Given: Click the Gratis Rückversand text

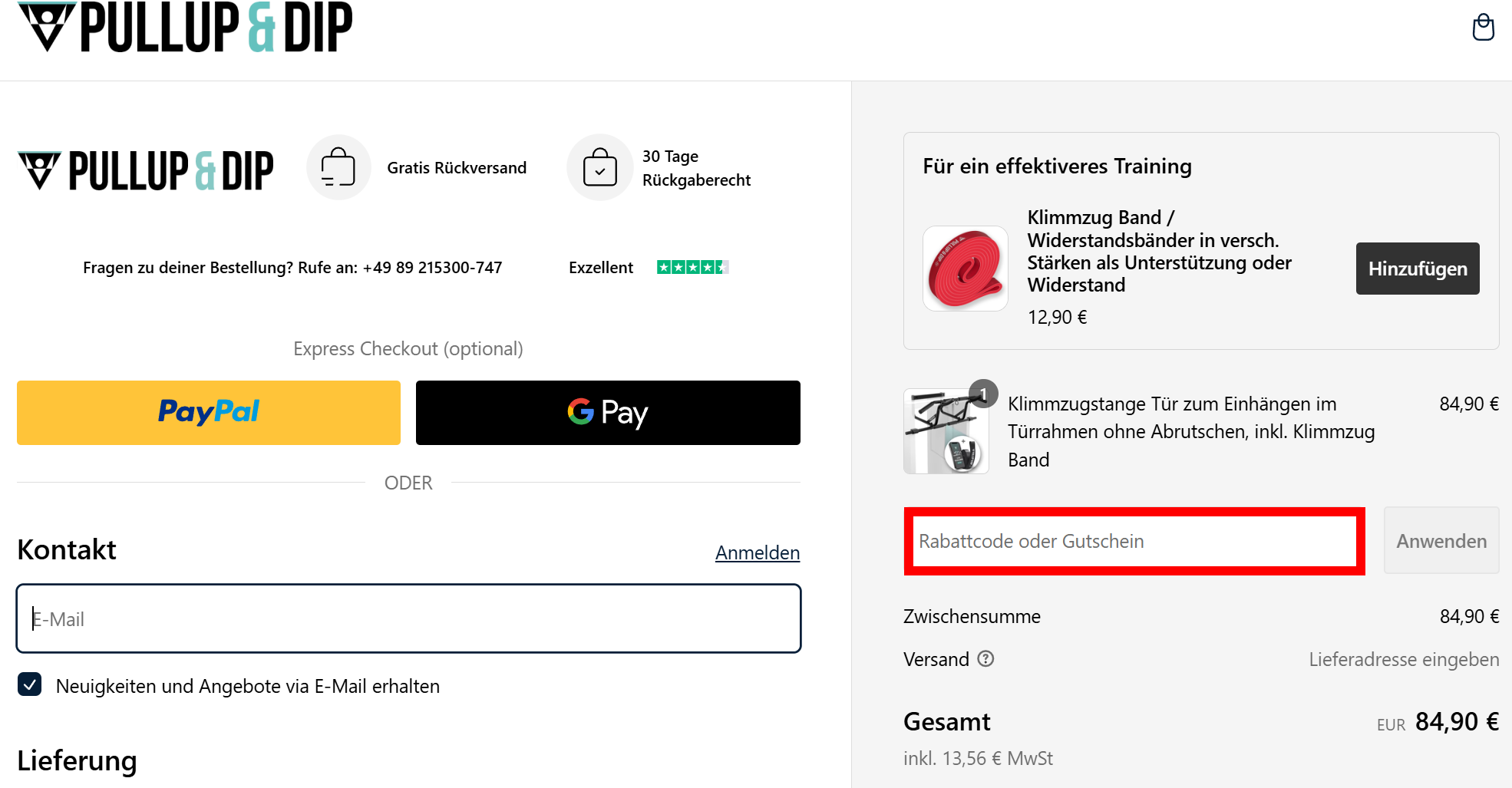Looking at the screenshot, I should [457, 167].
